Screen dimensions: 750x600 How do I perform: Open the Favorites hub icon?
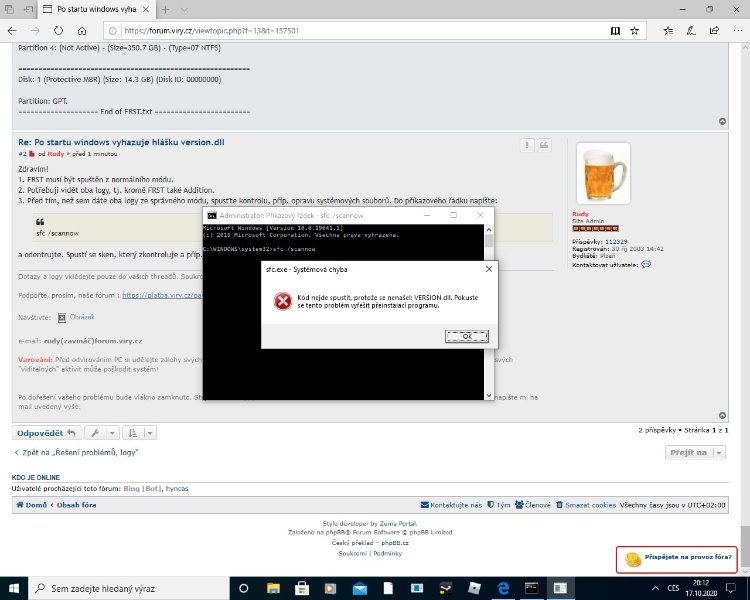point(668,31)
